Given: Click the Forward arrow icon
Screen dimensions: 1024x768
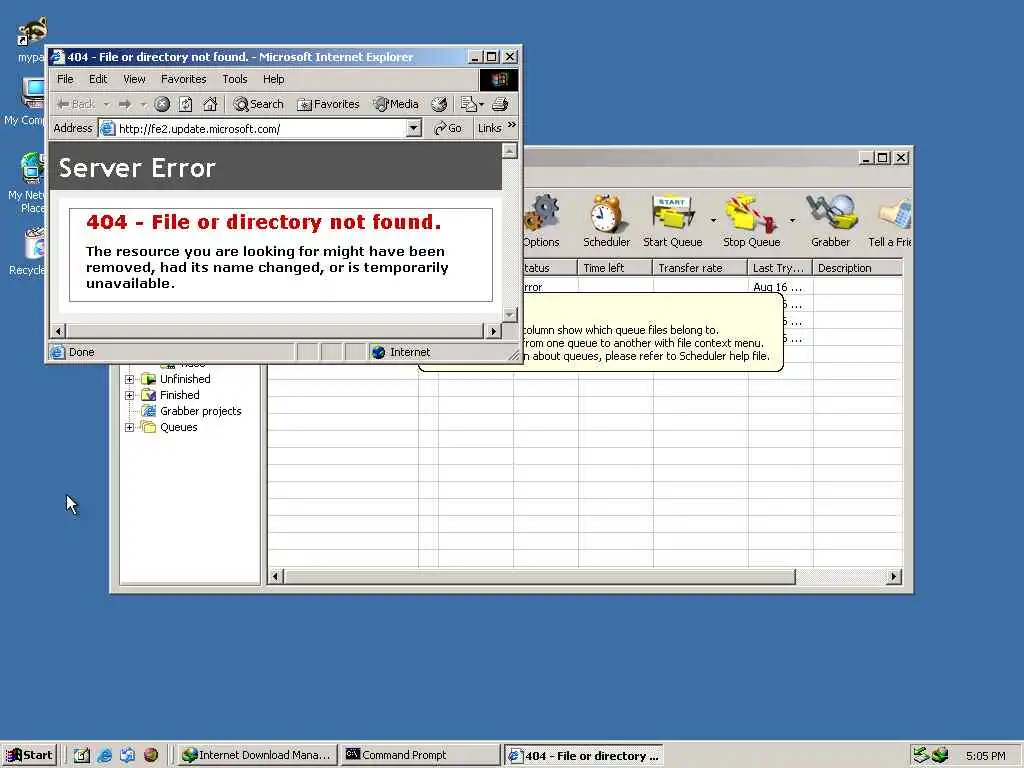Looking at the screenshot, I should (x=125, y=104).
